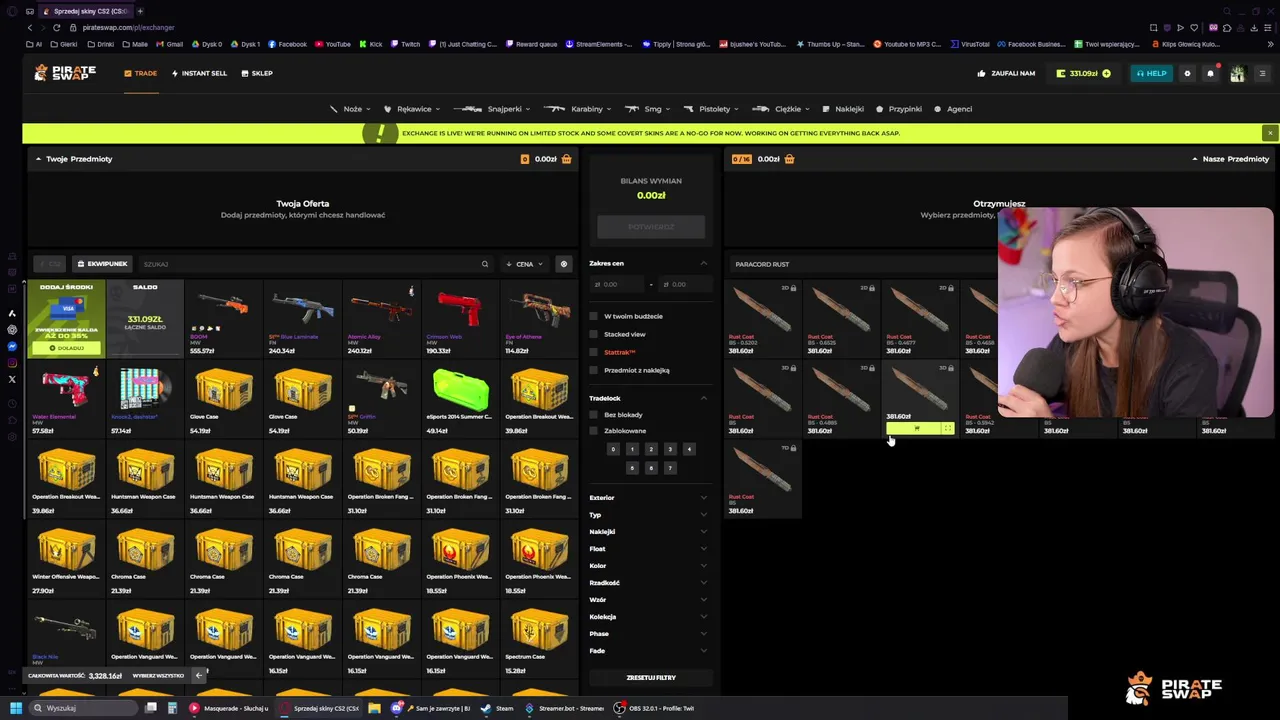
Task: Close the yellow announcement banner
Action: tap(1270, 133)
